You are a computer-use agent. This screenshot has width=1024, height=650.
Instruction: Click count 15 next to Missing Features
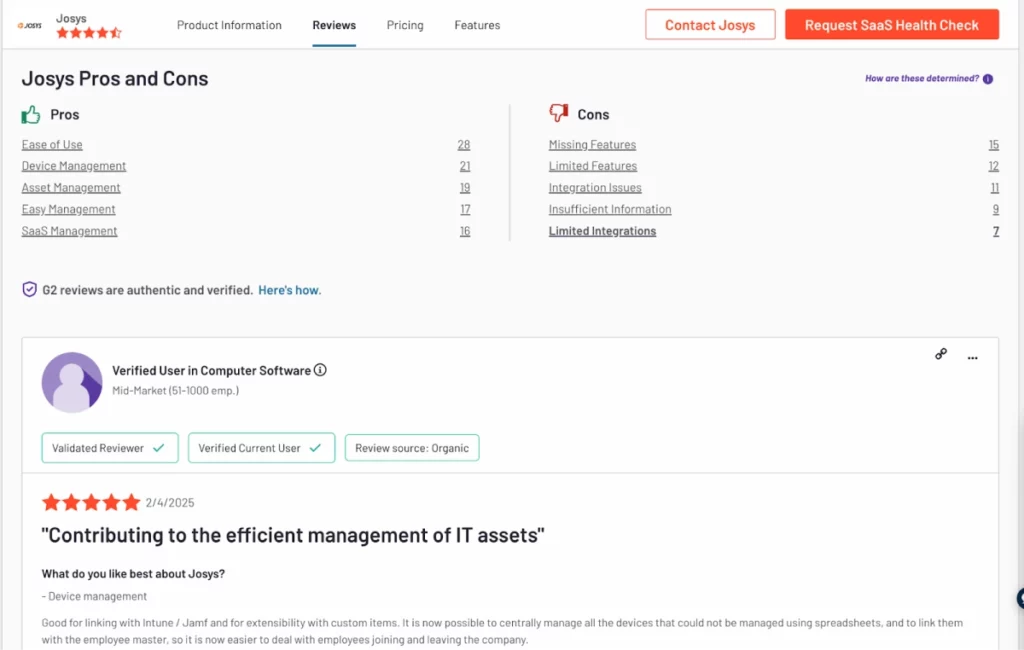point(994,144)
